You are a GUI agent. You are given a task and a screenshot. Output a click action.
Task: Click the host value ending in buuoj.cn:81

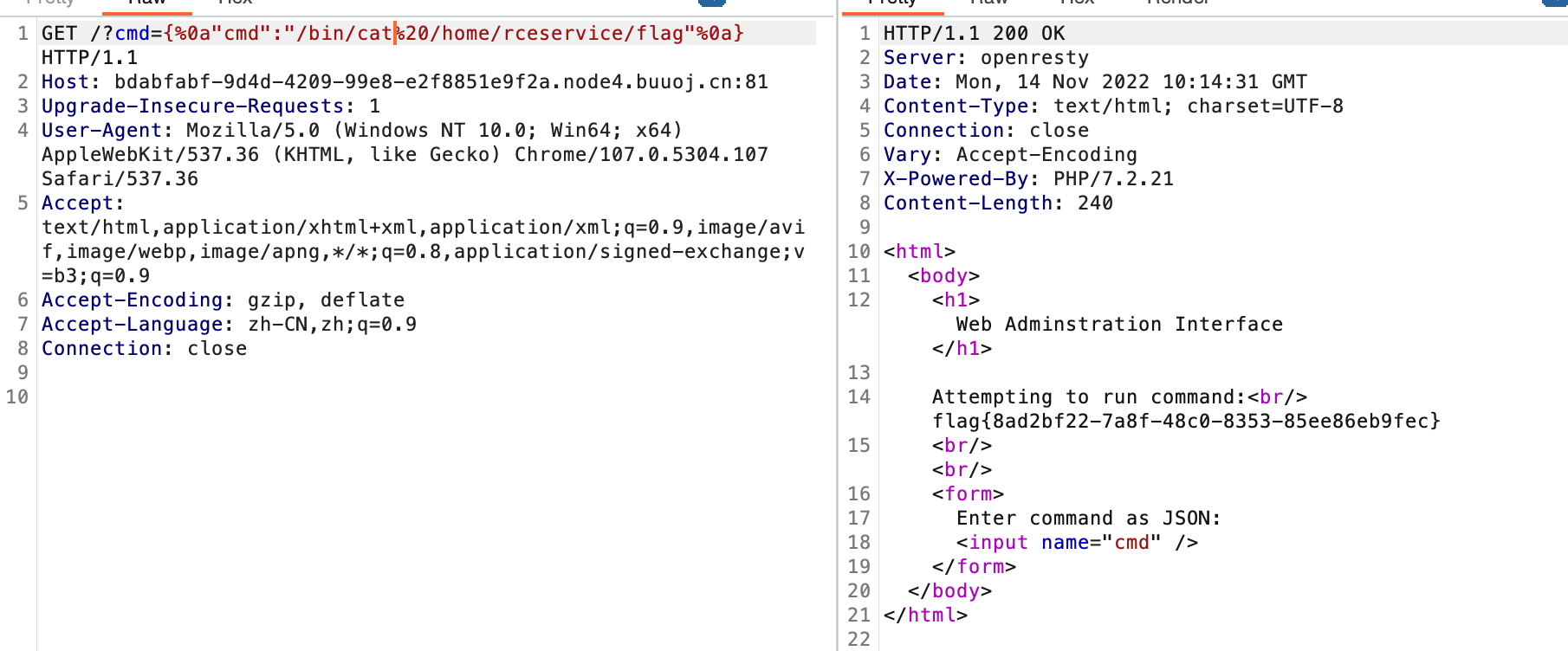pyautogui.click(x=441, y=81)
